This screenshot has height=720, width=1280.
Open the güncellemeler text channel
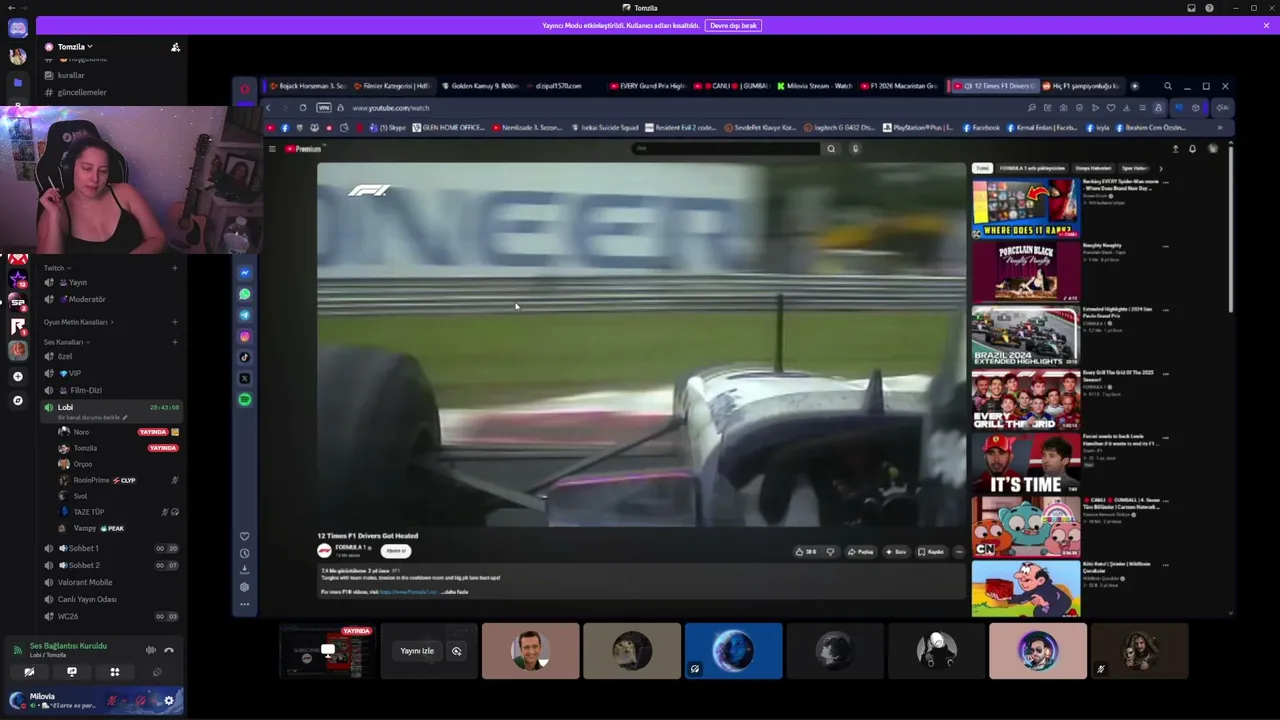pyautogui.click(x=111, y=93)
